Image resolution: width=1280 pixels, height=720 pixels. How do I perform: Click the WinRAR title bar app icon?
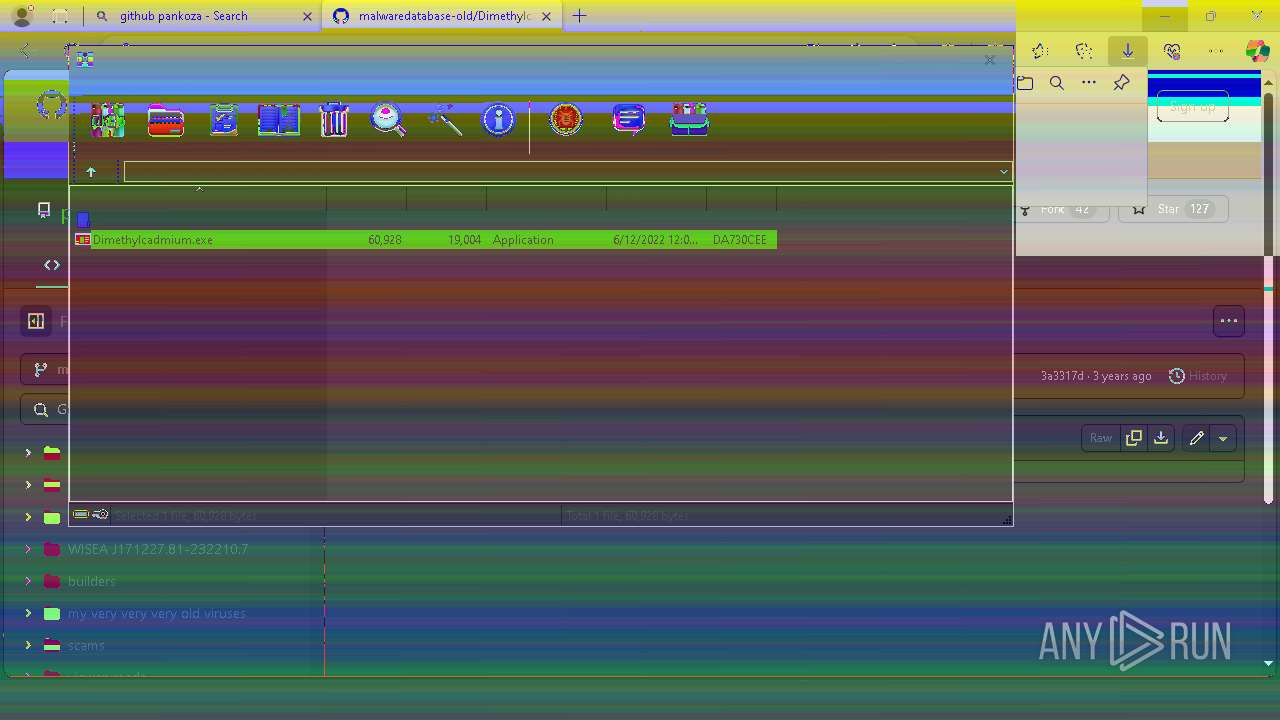pyautogui.click(x=85, y=59)
